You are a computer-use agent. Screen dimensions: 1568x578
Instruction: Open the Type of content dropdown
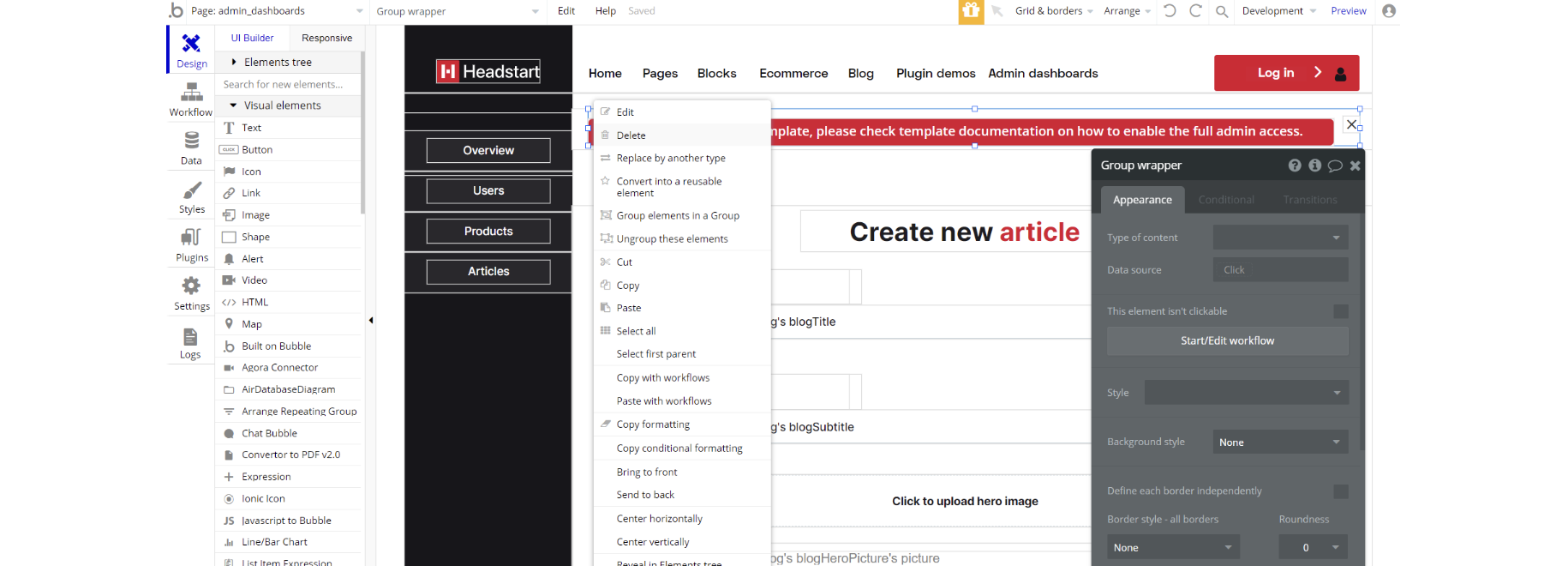pyautogui.click(x=1280, y=238)
